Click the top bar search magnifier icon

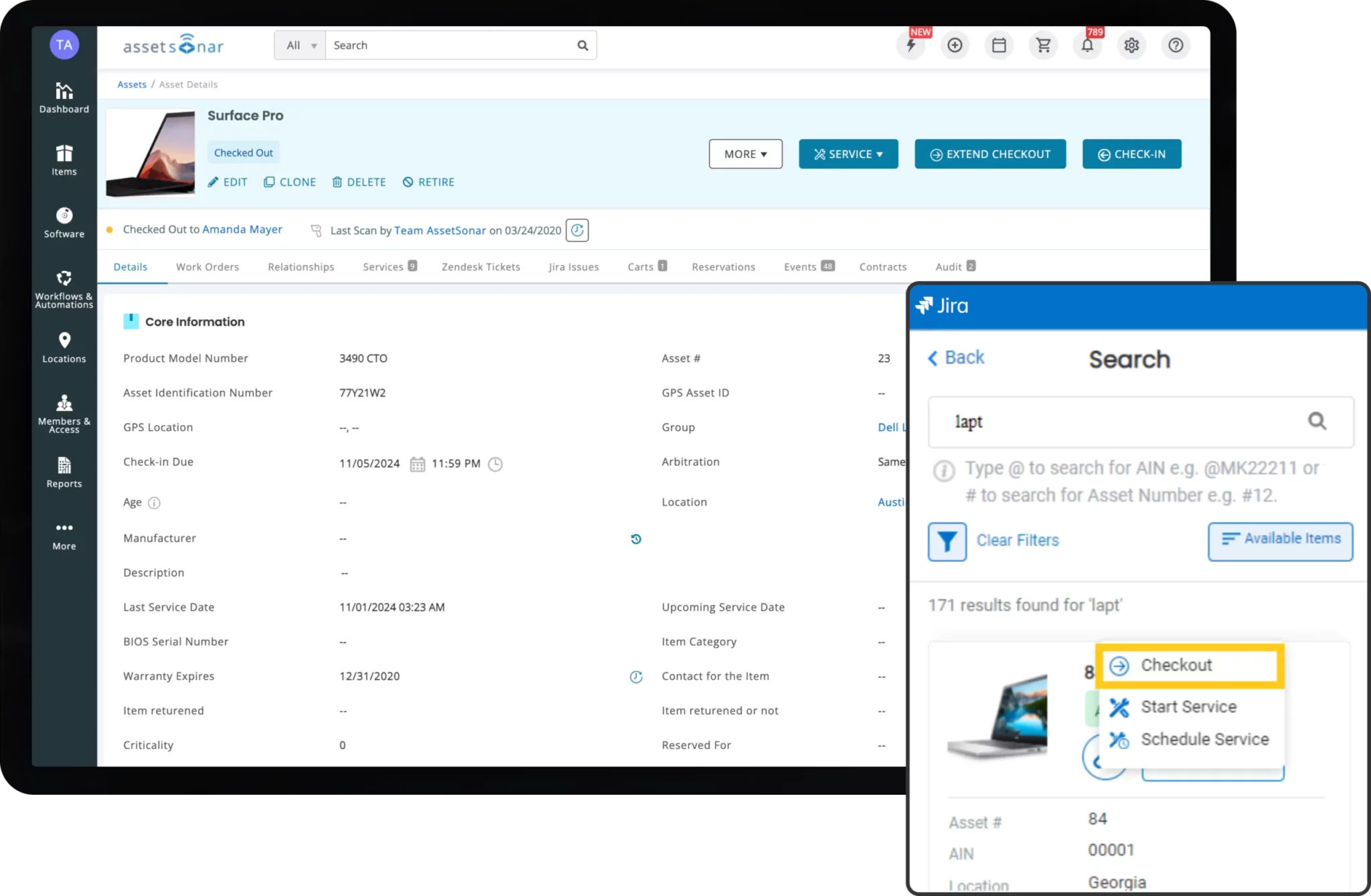582,46
